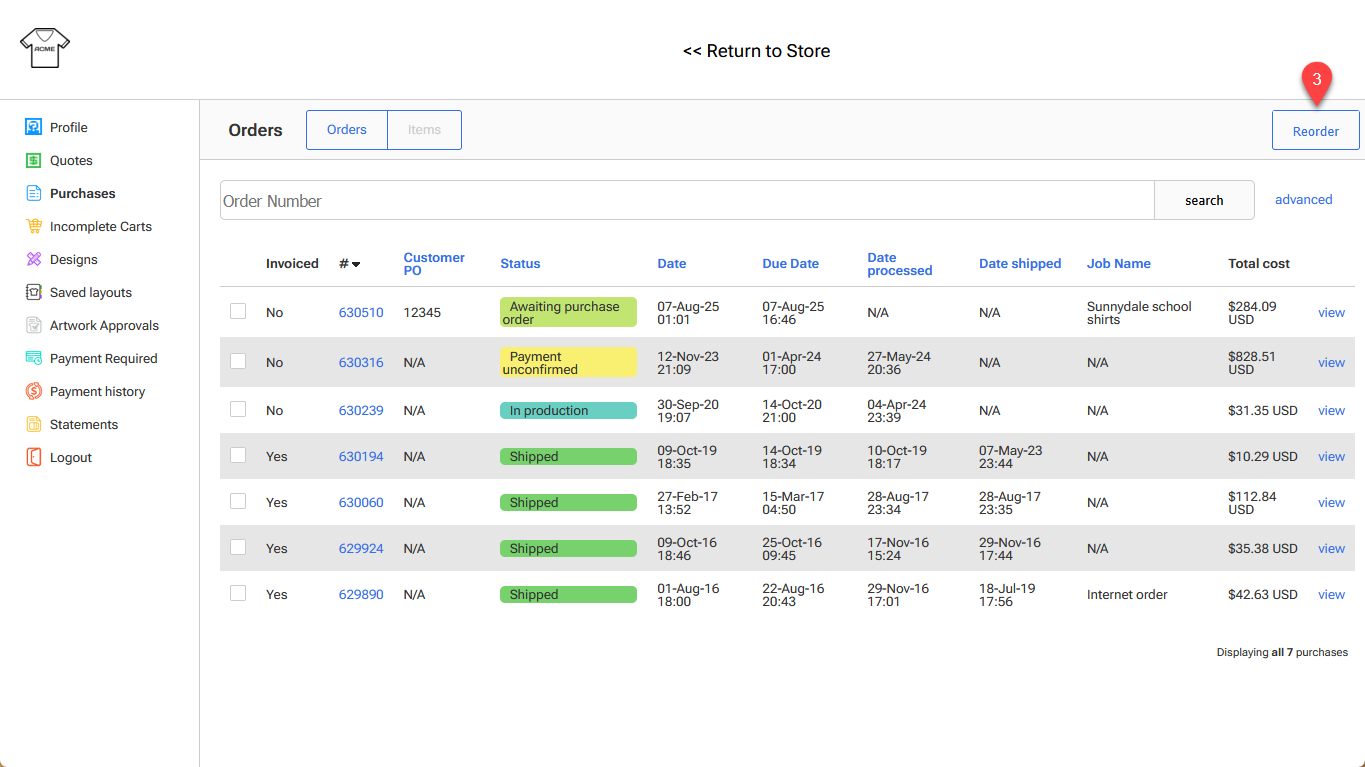This screenshot has width=1365, height=767.
Task: Open Quotes in the sidebar menu
Action: [x=71, y=160]
